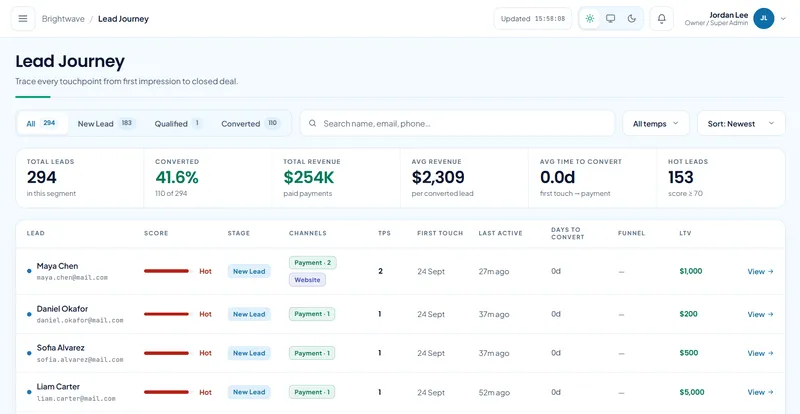Click the blue status dot beside Maya Chen
The width and height of the screenshot is (800, 414).
point(29,271)
